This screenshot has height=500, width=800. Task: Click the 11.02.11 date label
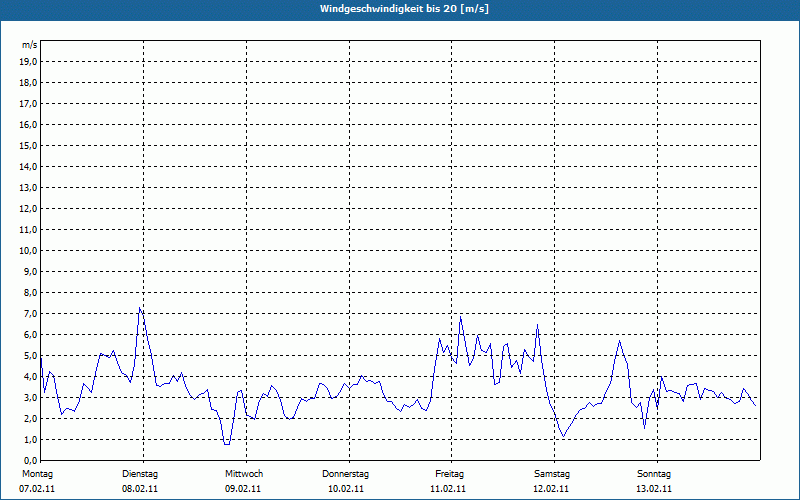coord(448,489)
